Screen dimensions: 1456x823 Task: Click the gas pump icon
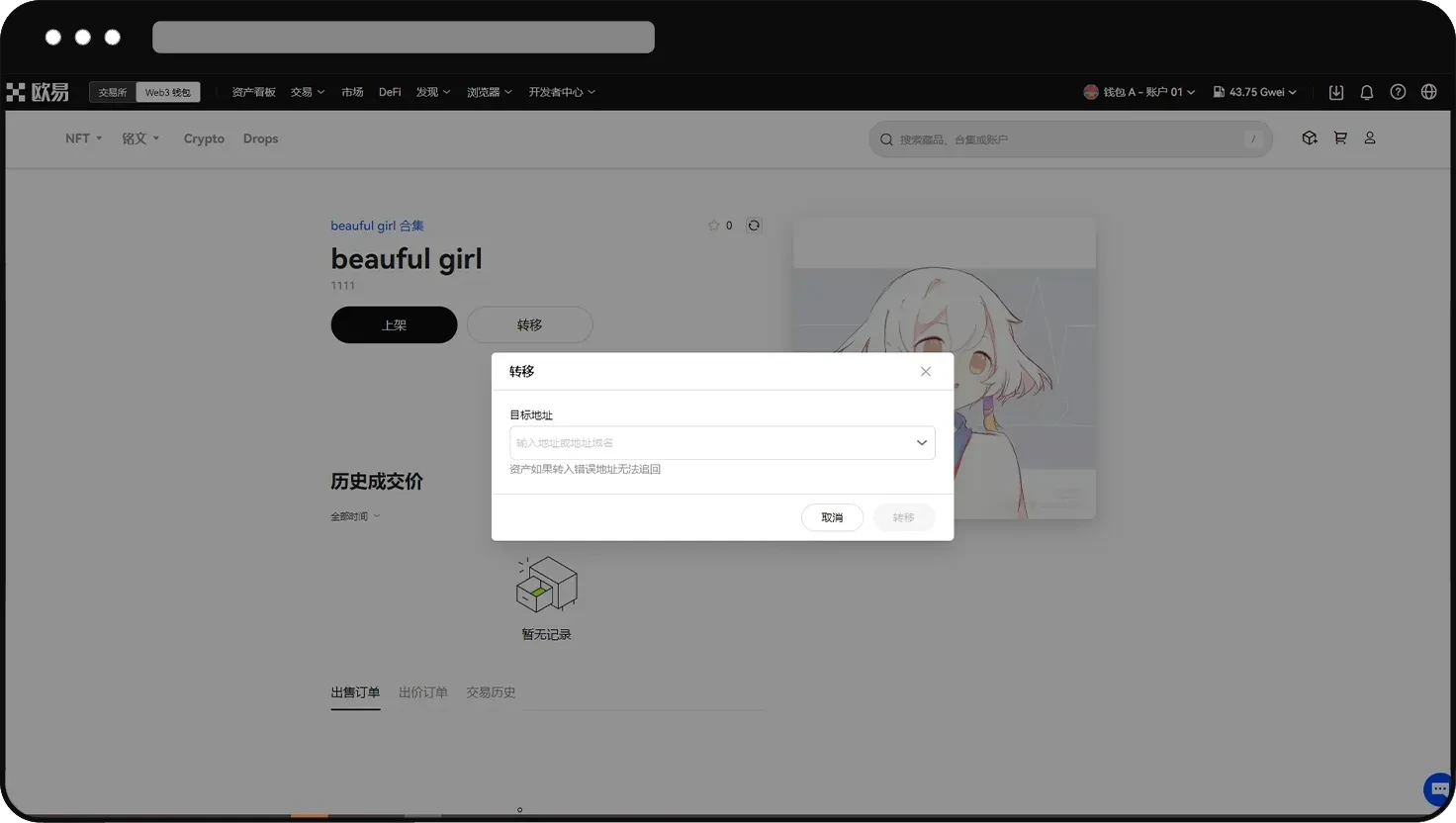click(1219, 92)
